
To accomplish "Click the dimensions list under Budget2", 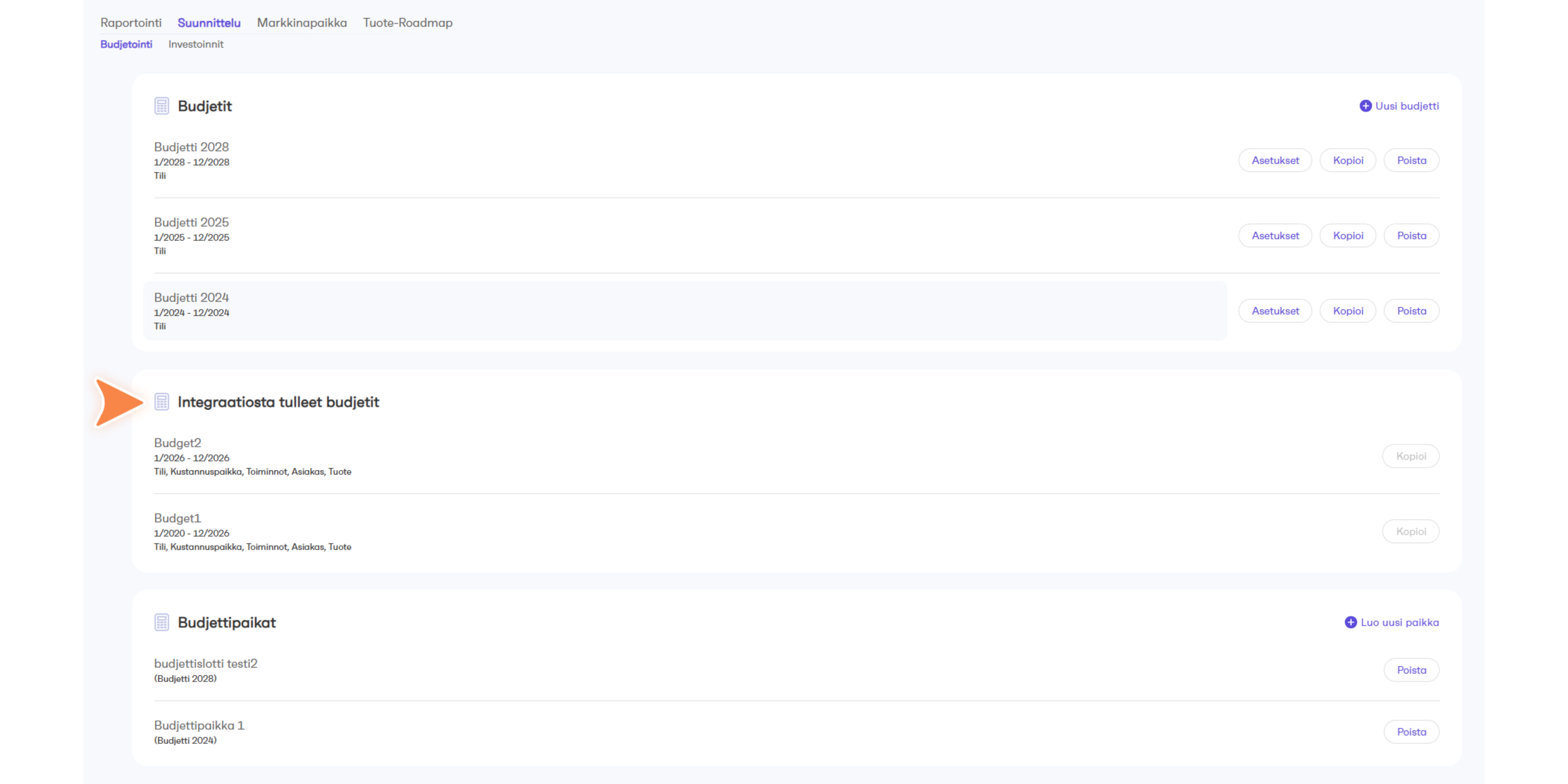I will tap(253, 472).
